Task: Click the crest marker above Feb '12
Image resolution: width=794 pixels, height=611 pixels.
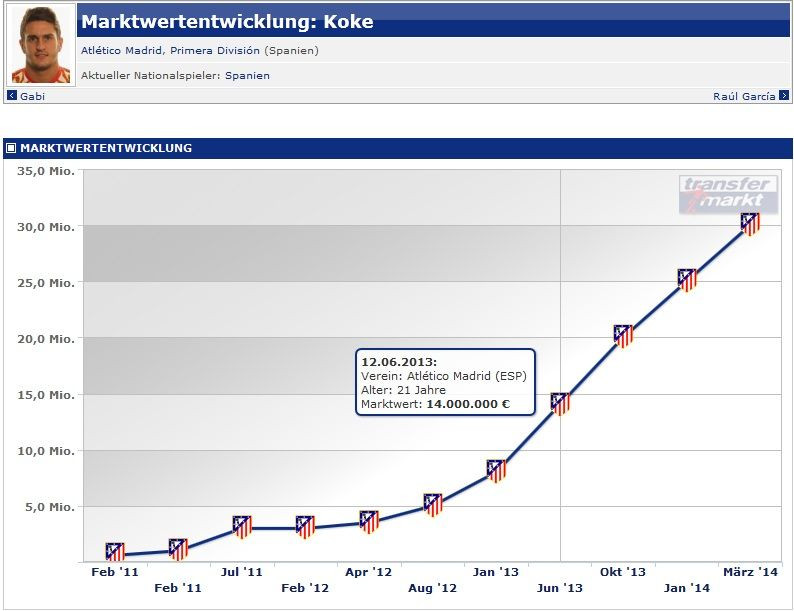Action: click(x=306, y=527)
